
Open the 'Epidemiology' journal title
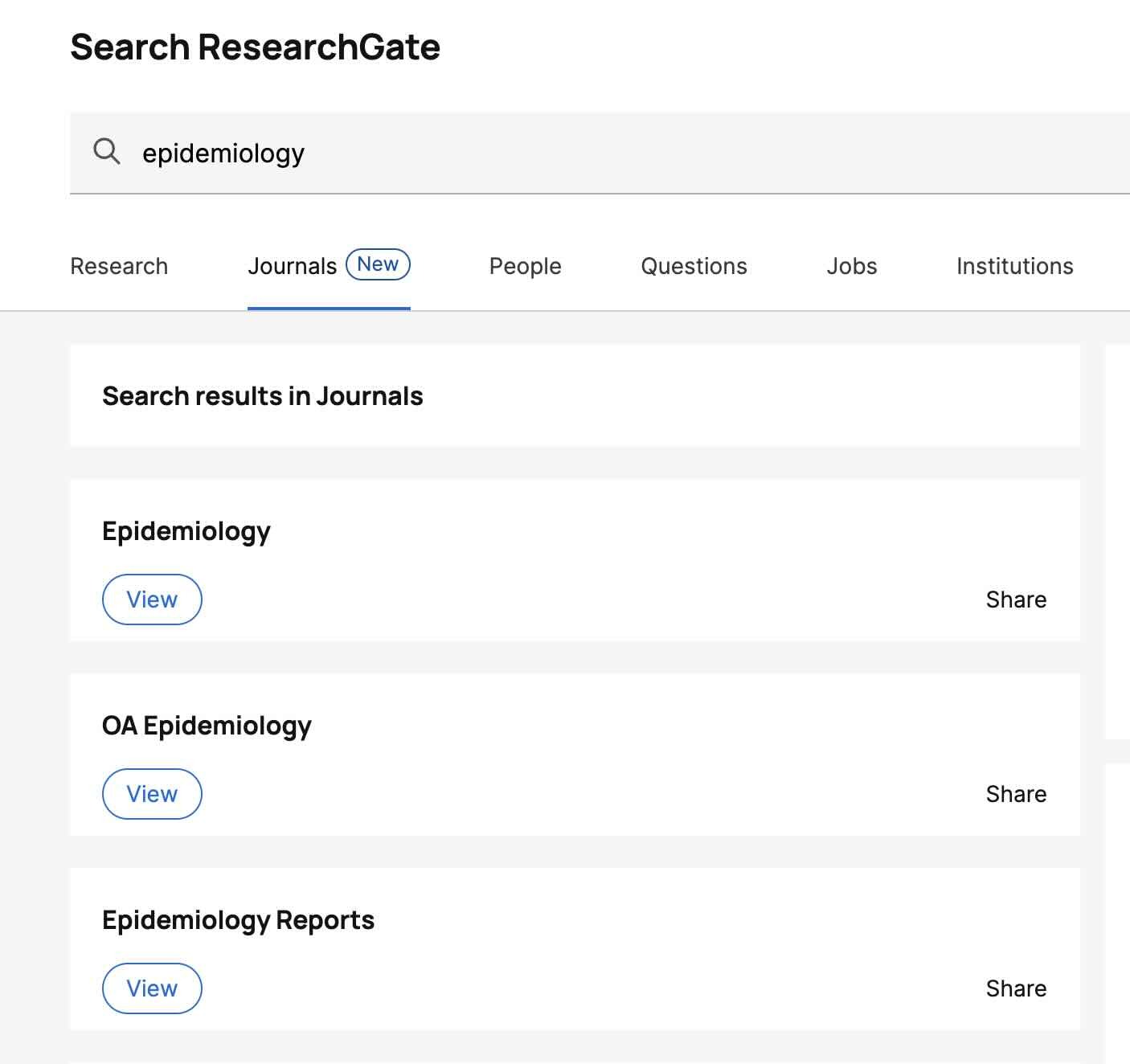point(186,531)
